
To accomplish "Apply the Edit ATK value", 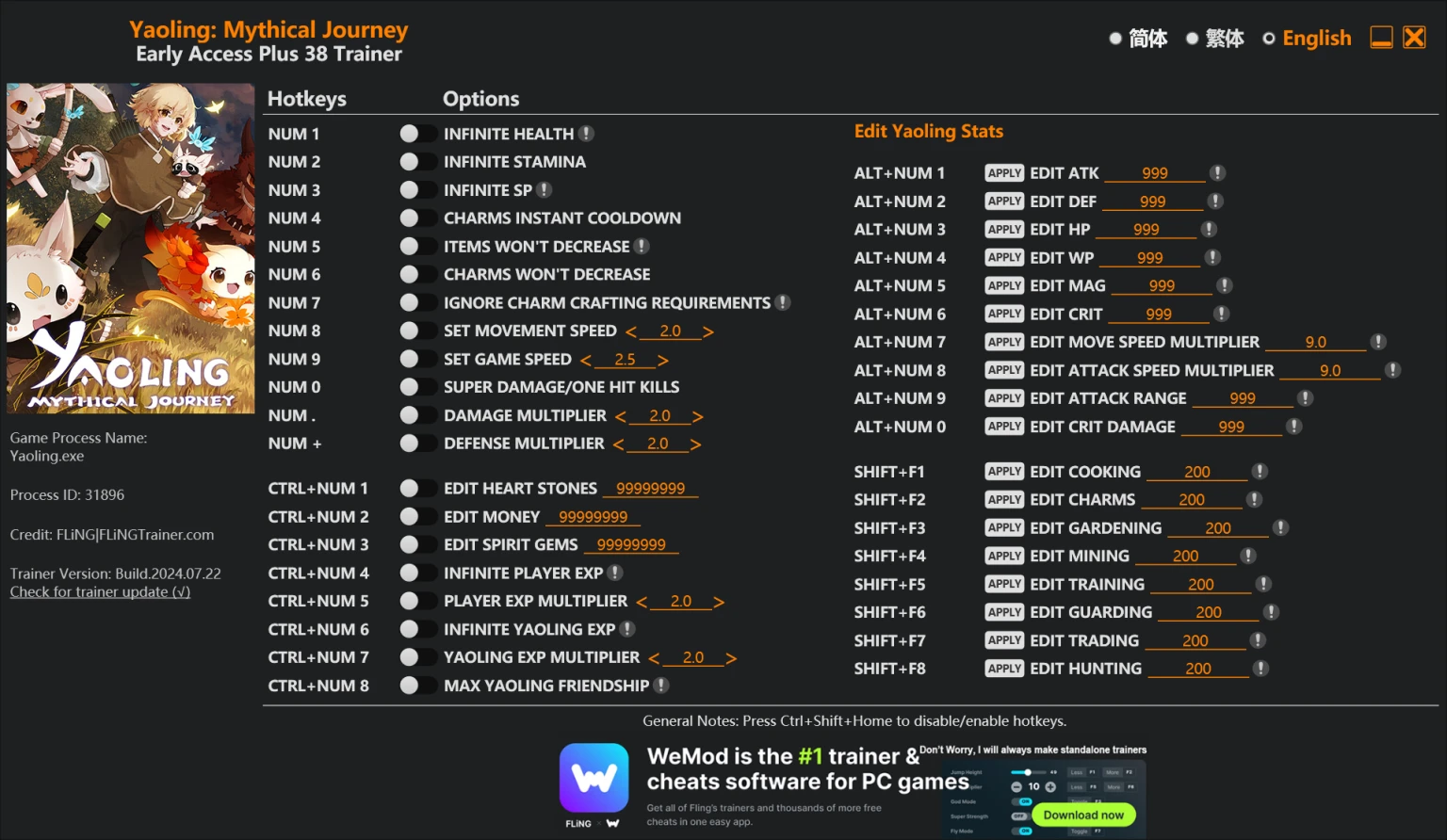I will (1004, 173).
